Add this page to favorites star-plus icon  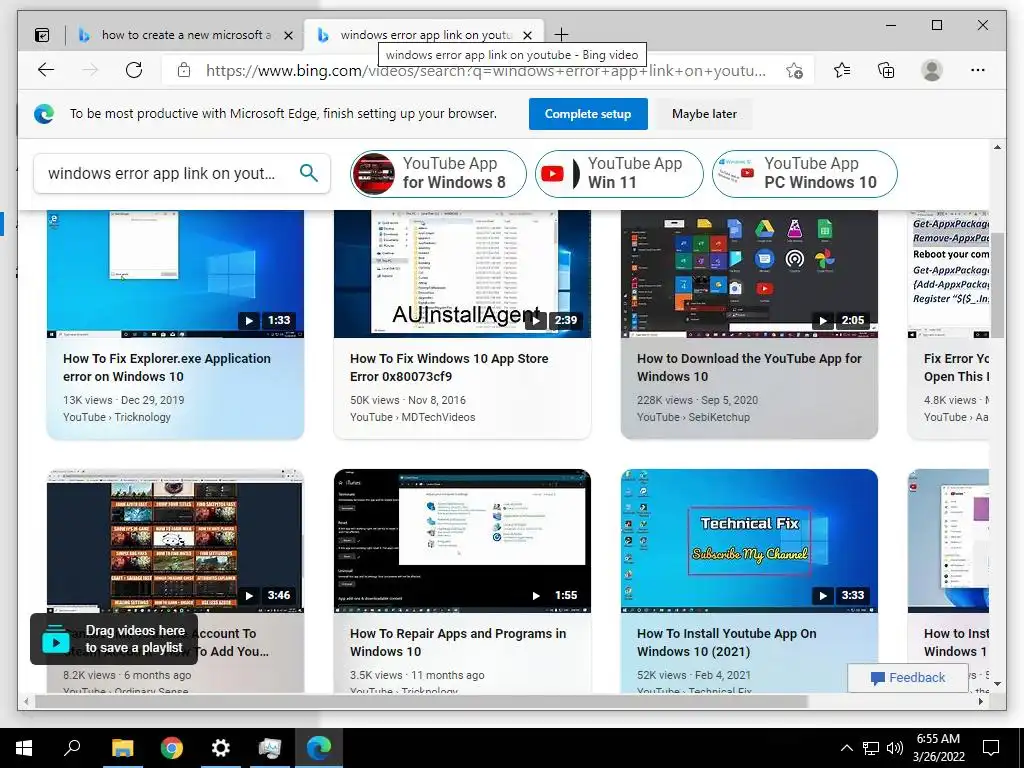point(794,71)
